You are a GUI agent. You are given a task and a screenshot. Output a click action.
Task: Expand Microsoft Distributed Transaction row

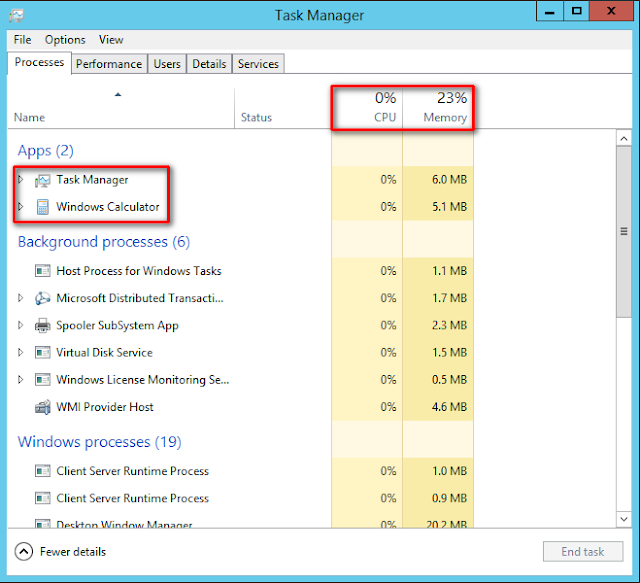[x=20, y=298]
